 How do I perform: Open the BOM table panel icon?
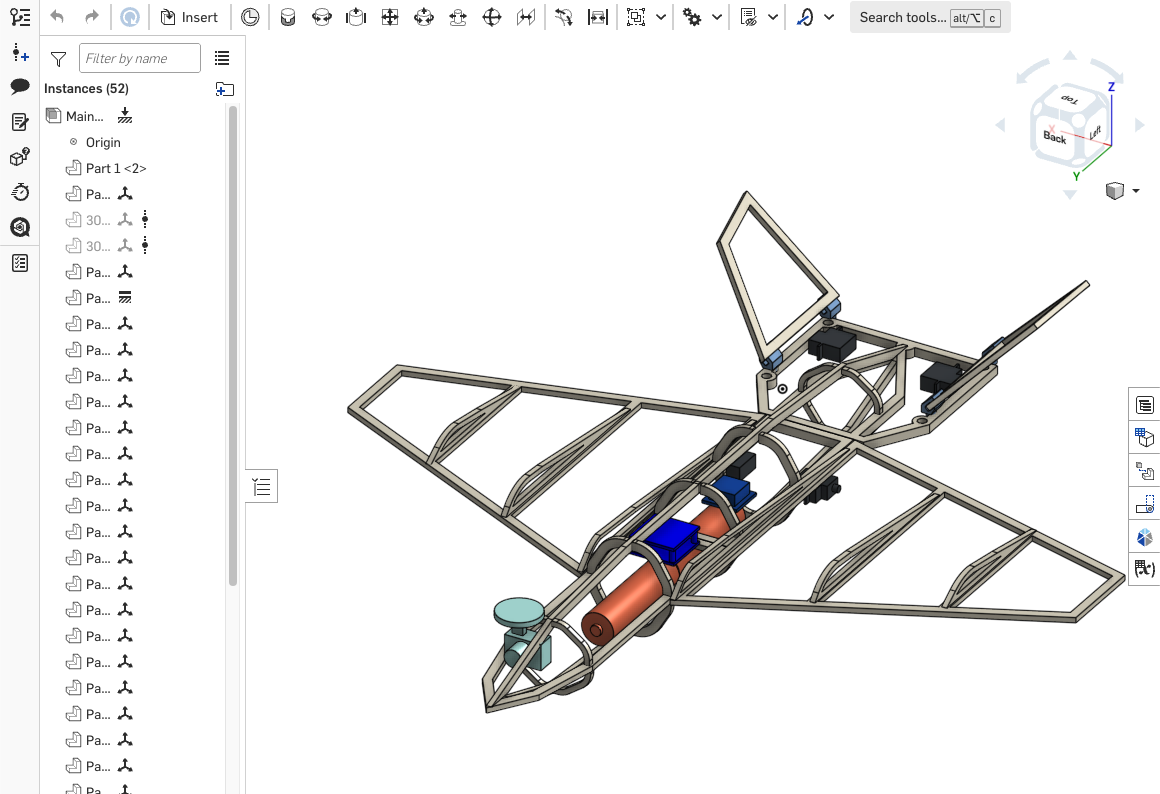point(1144,405)
